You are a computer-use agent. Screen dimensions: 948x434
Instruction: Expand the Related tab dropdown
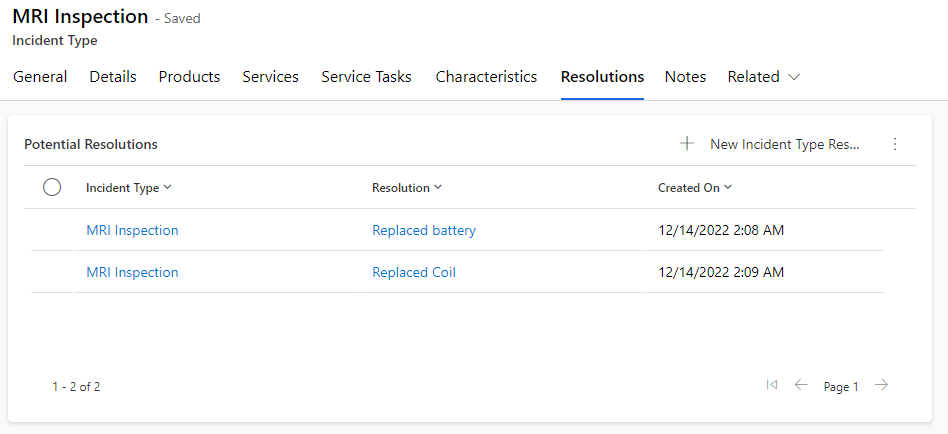(x=764, y=77)
